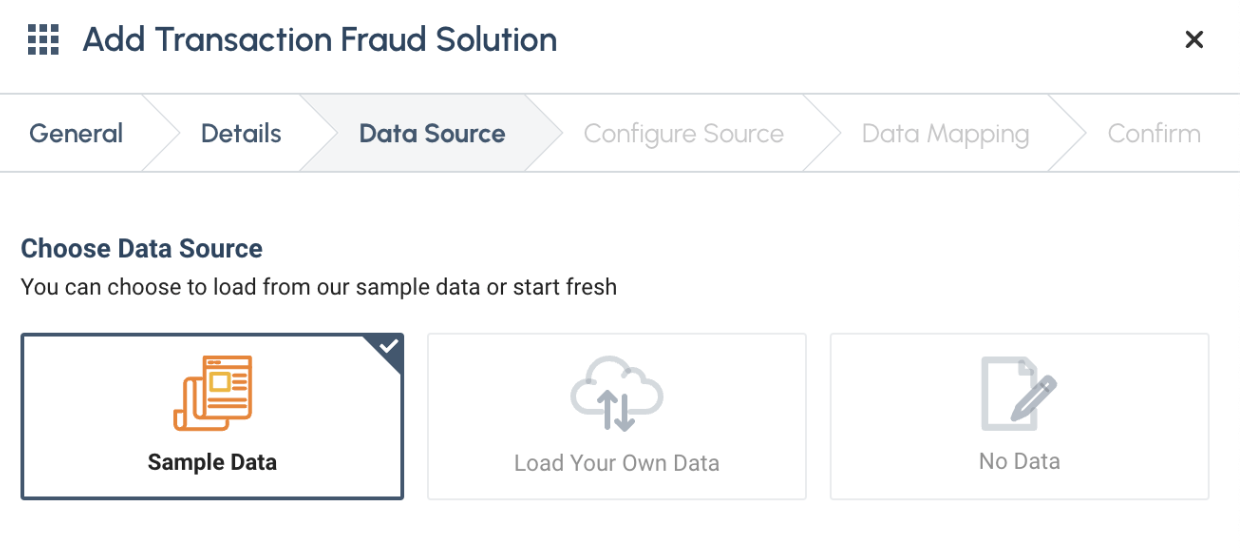This screenshot has width=1244, height=548.
Task: Open the Confirm step tab
Action: [x=1154, y=134]
